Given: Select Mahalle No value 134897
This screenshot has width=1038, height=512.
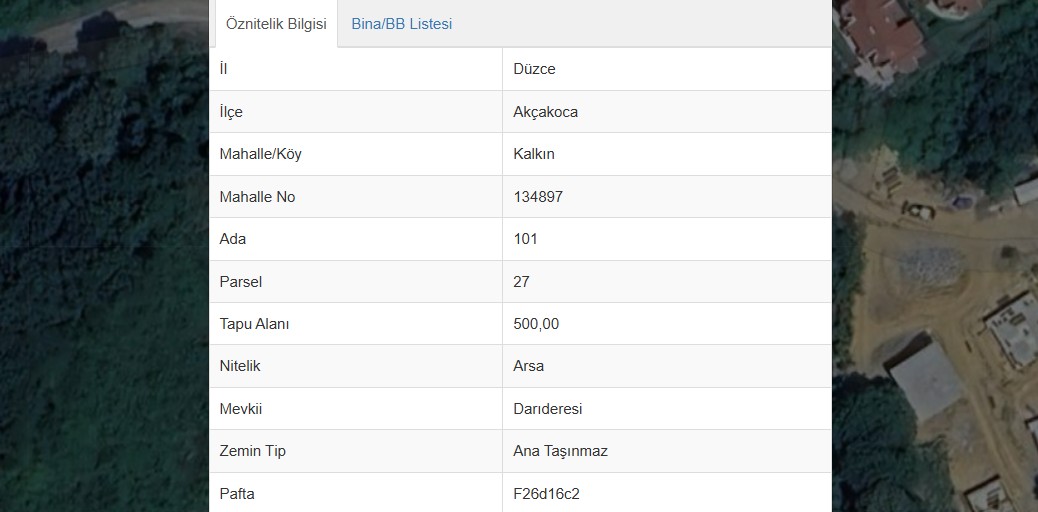Looking at the screenshot, I should [538, 197].
